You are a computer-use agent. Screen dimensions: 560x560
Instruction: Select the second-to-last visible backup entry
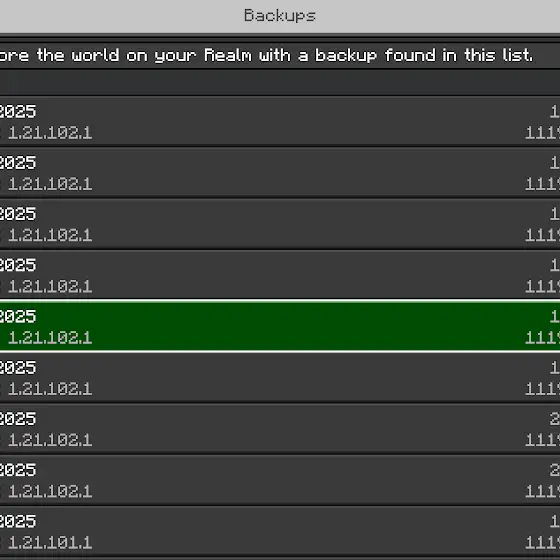(x=280, y=481)
